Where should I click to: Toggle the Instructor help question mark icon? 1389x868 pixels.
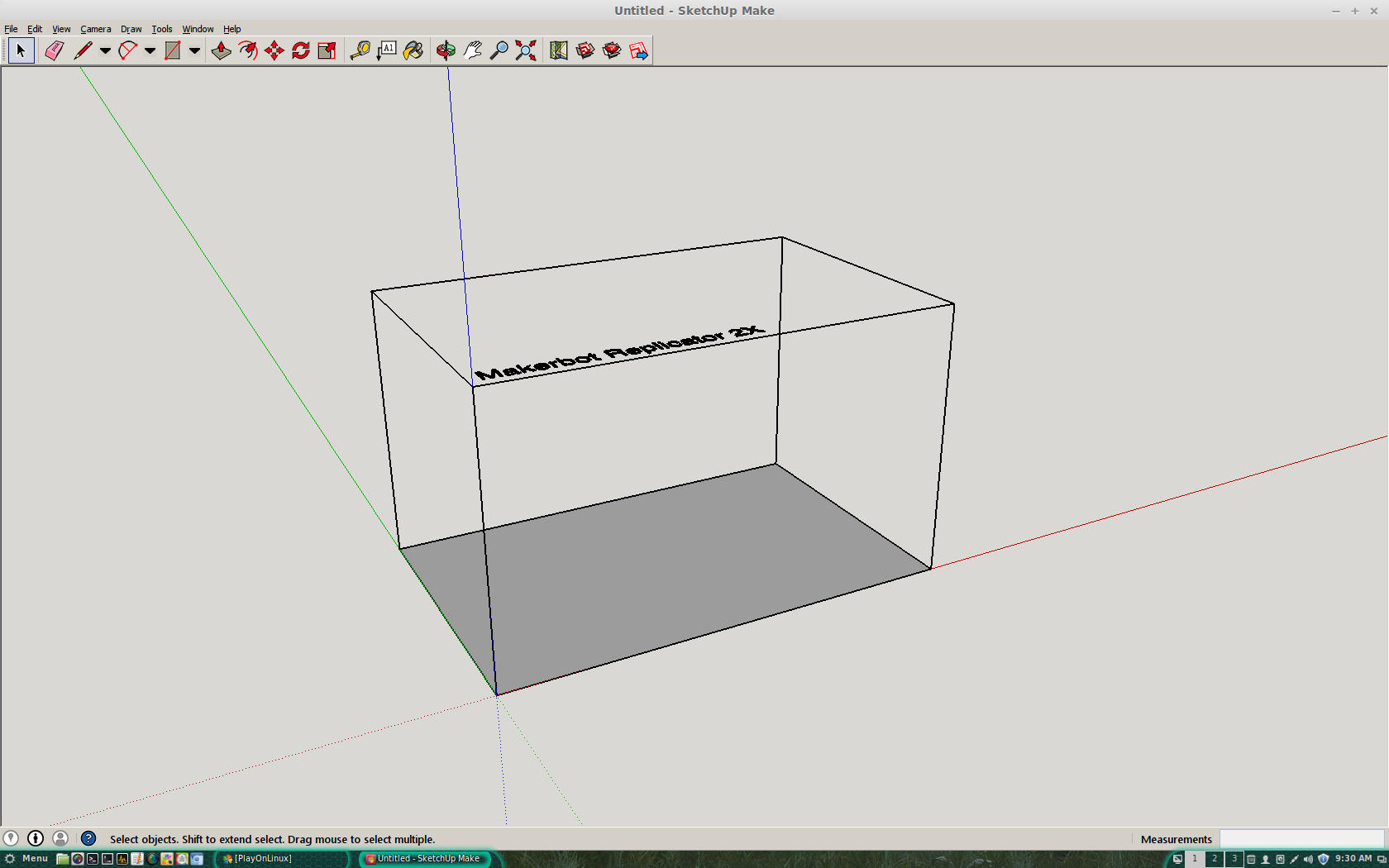(x=88, y=838)
